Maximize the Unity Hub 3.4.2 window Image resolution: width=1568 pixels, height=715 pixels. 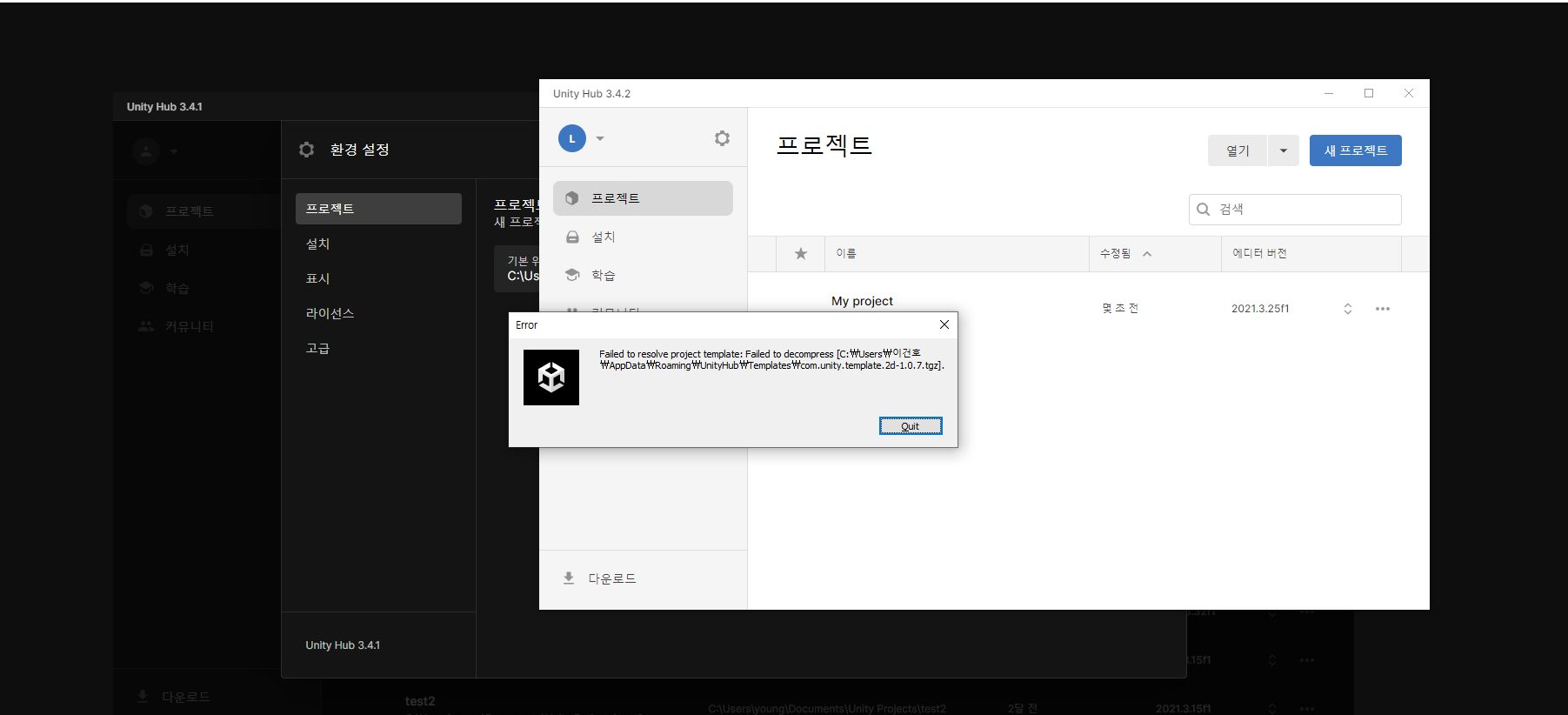tap(1369, 93)
